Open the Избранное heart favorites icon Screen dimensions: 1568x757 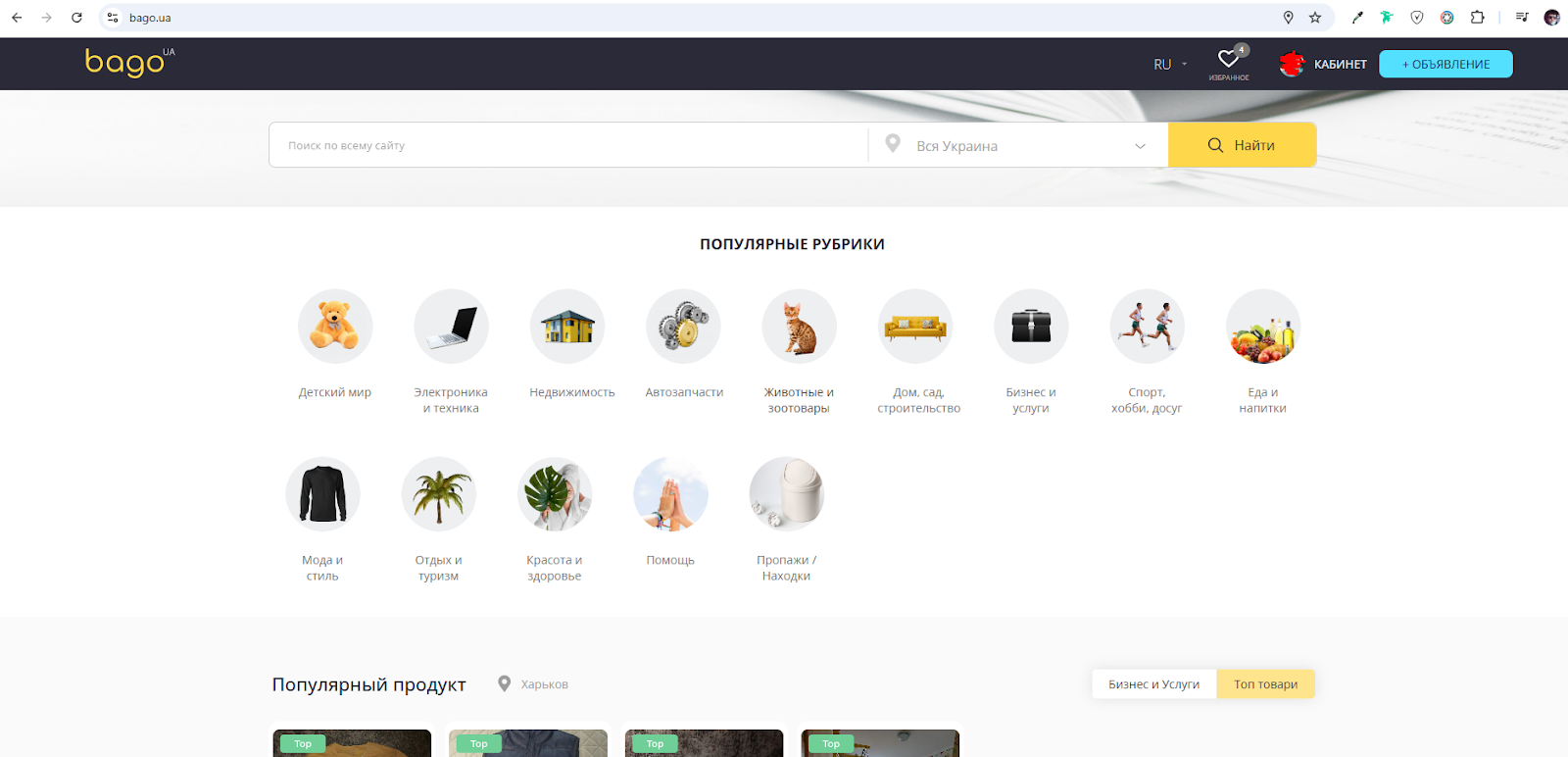click(1229, 61)
